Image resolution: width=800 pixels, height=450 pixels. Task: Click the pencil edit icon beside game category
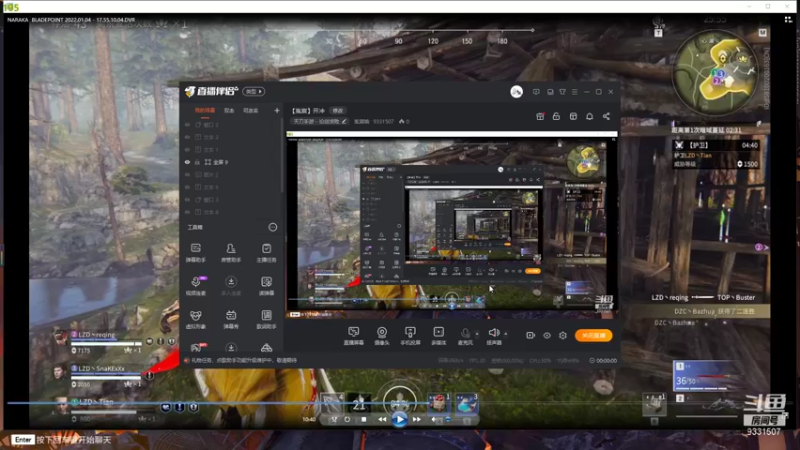coord(344,121)
